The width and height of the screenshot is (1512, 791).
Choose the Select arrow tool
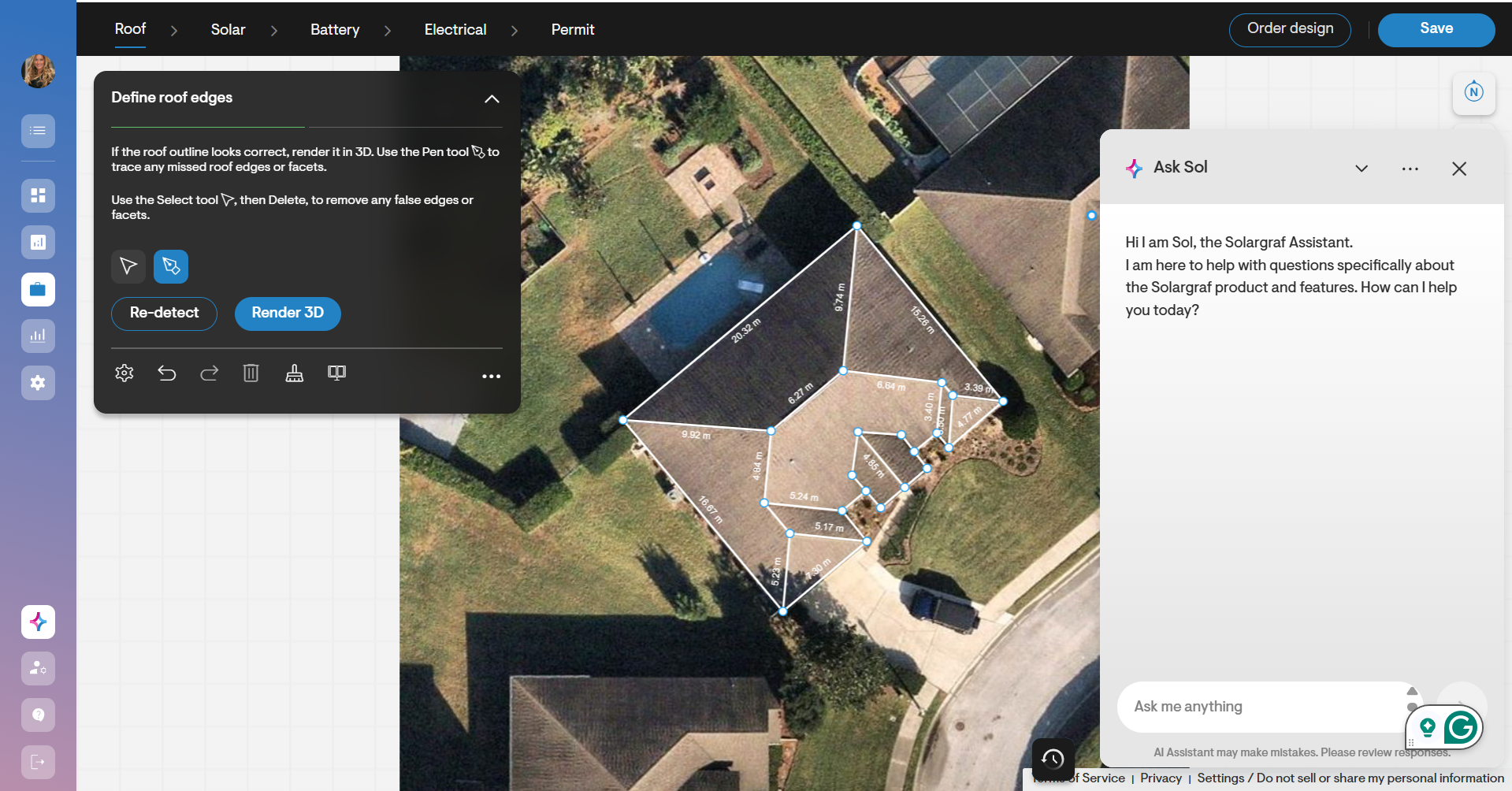[128, 266]
